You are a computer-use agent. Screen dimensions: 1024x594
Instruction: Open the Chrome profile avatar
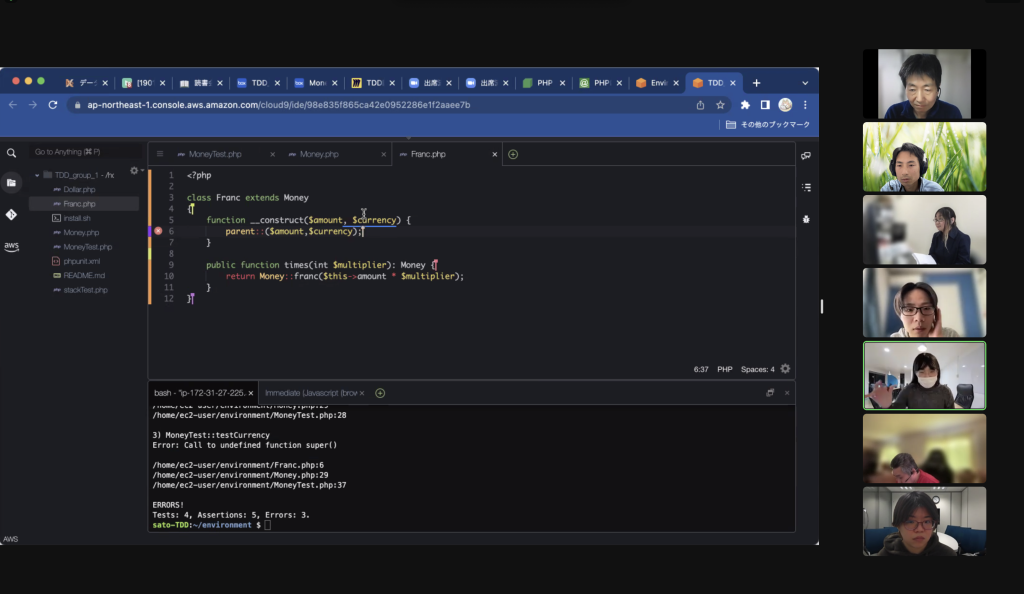pyautogui.click(x=785, y=104)
